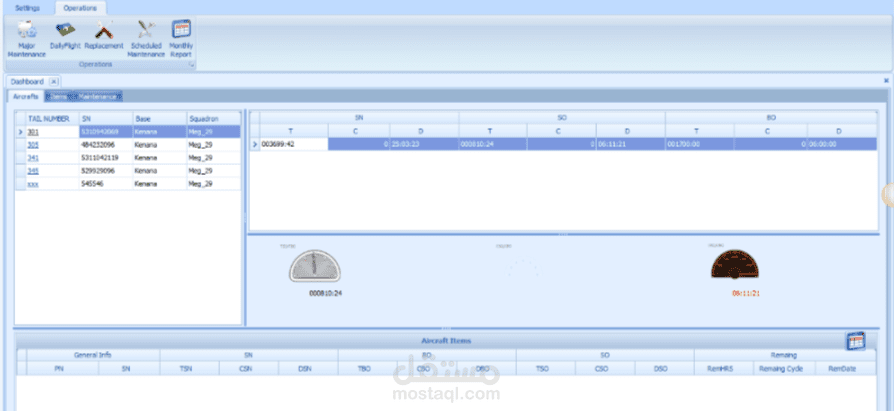The width and height of the screenshot is (894, 411).
Task: Click the 001700:00 grid cell
Action: (700, 144)
